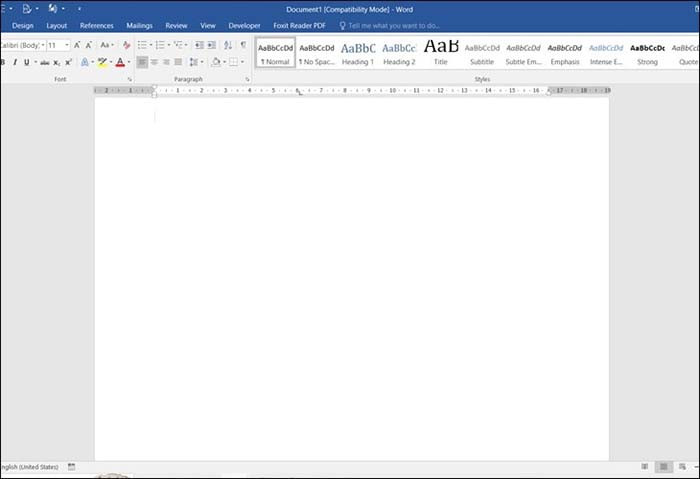Increase font size with Grow Font icon
The image size is (700, 479).
[77, 45]
